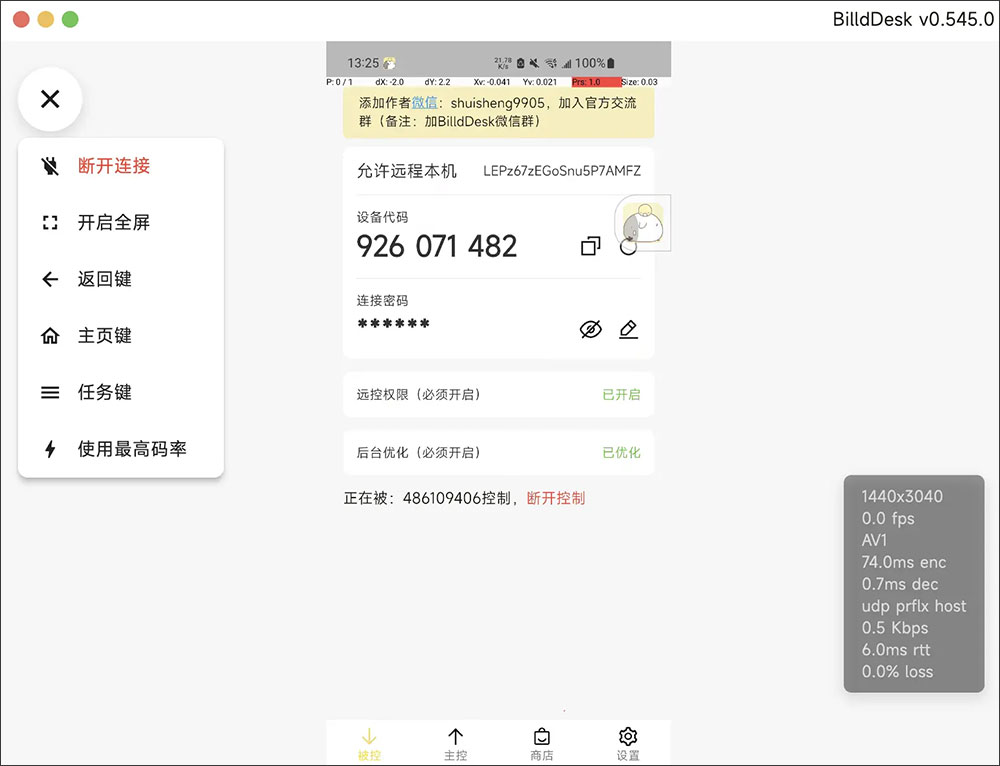
Task: Click the BilldDesk v0.545.0 title text
Action: point(913,20)
